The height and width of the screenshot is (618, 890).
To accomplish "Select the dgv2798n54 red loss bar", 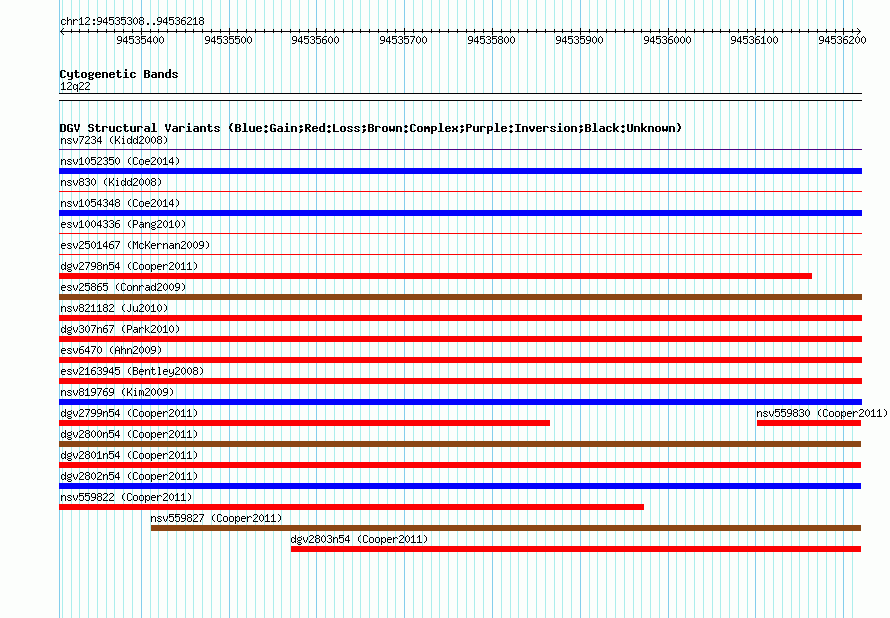I will (x=435, y=276).
